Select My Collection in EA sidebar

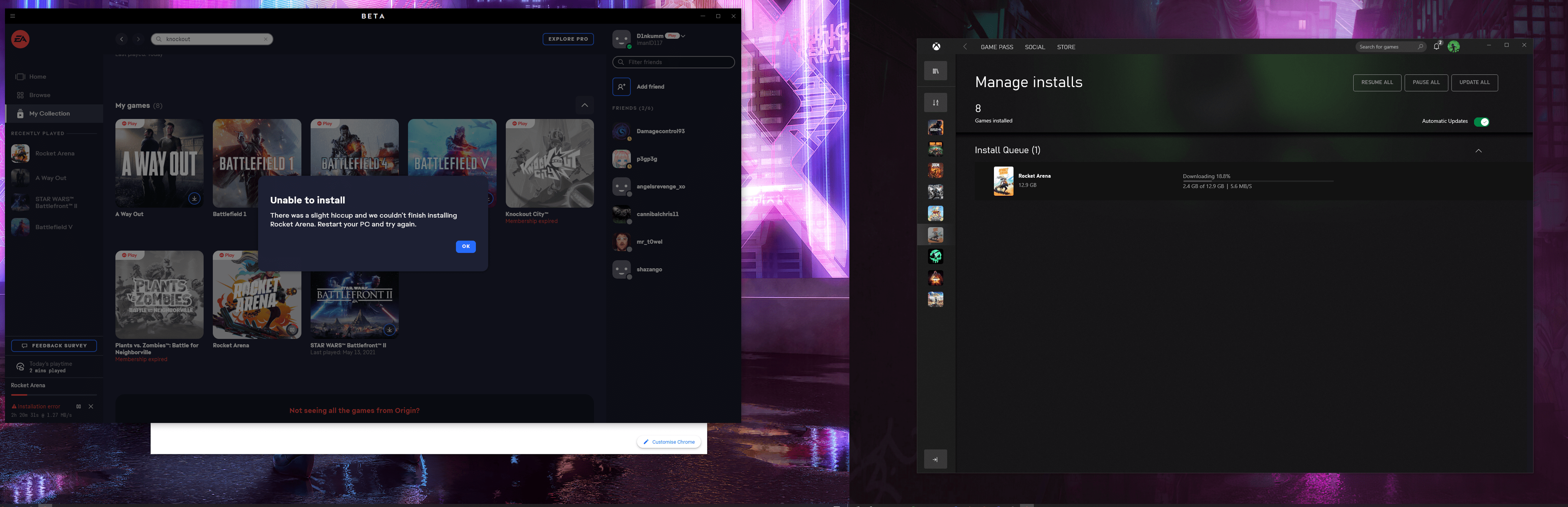49,113
